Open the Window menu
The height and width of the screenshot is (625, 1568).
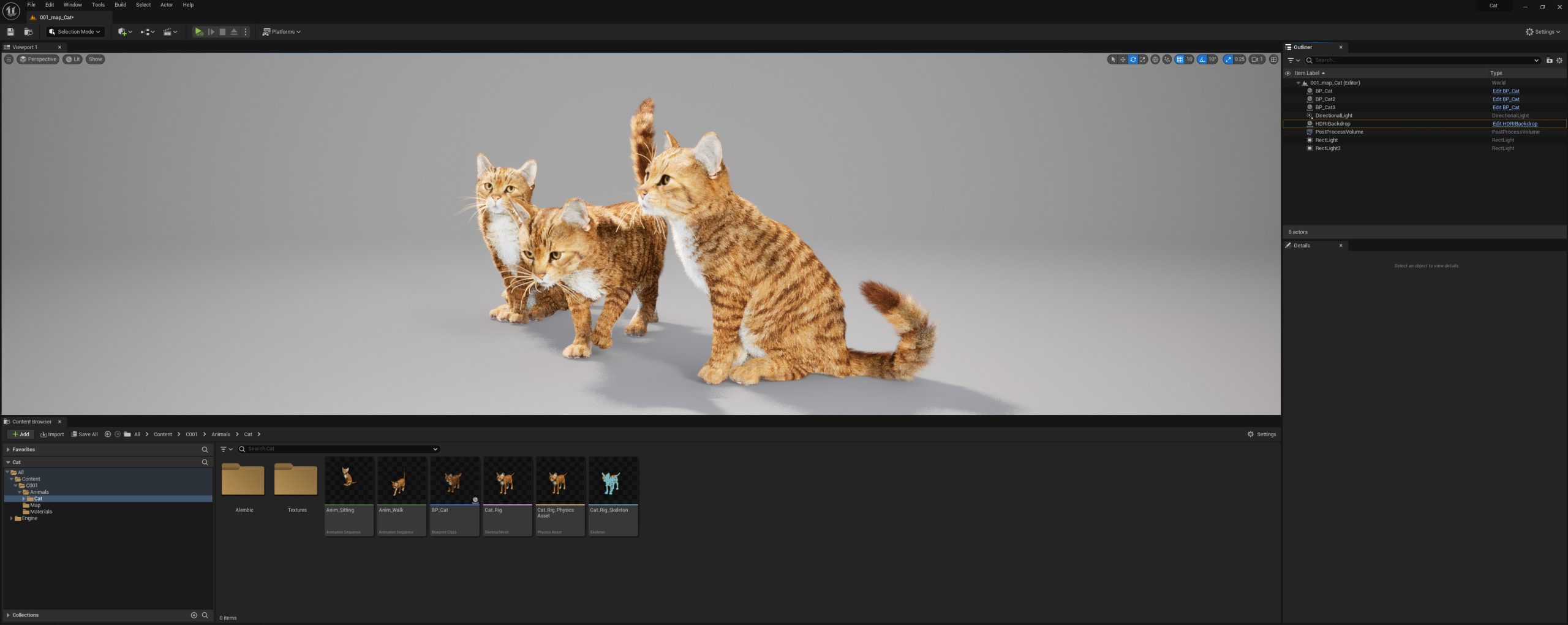pos(73,5)
